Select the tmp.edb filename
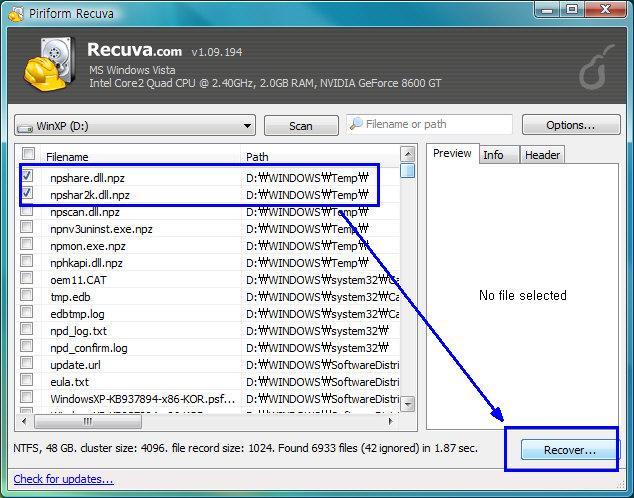The width and height of the screenshot is (634, 498). click(70, 297)
